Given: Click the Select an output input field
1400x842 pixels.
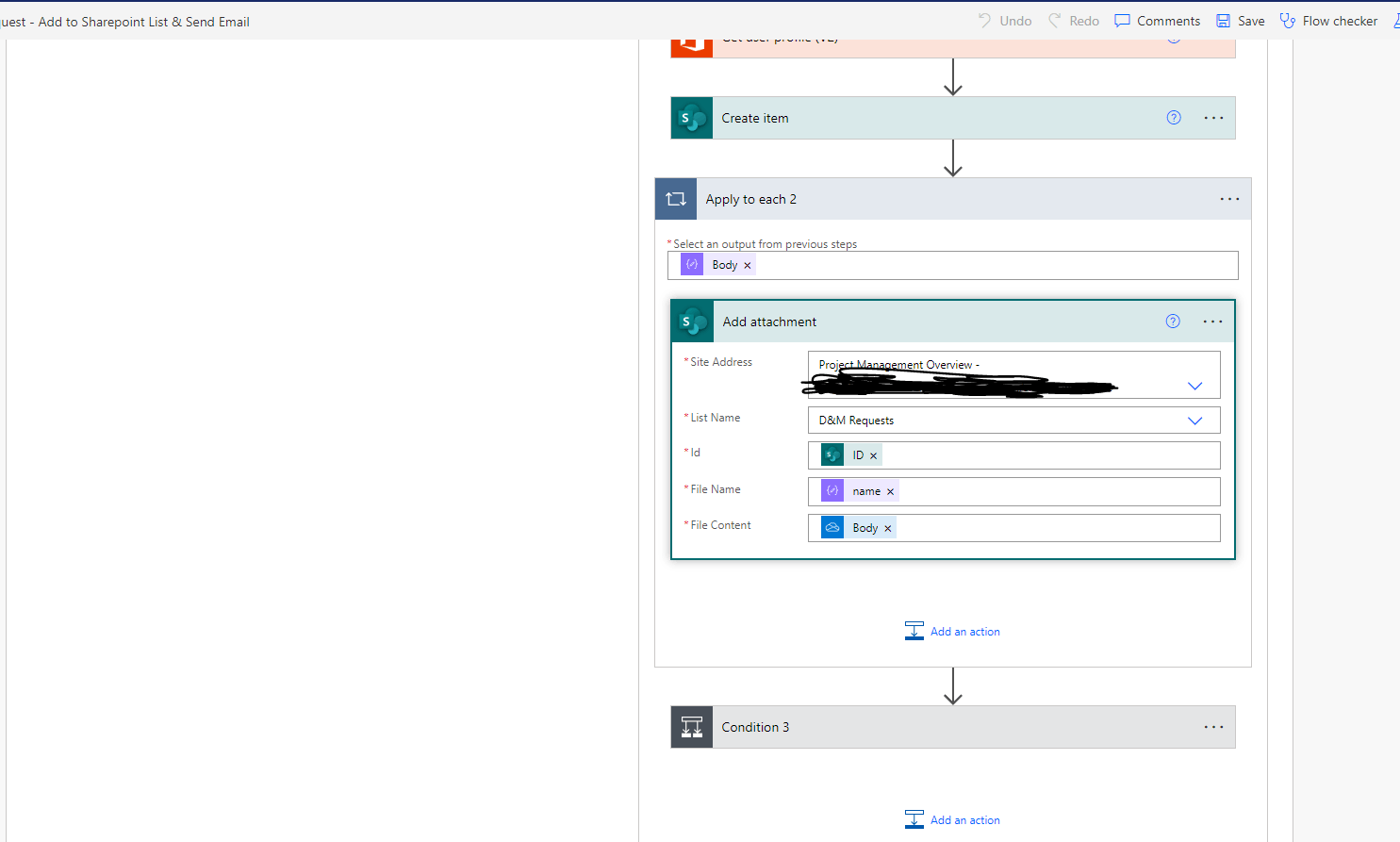Looking at the screenshot, I should (x=952, y=265).
